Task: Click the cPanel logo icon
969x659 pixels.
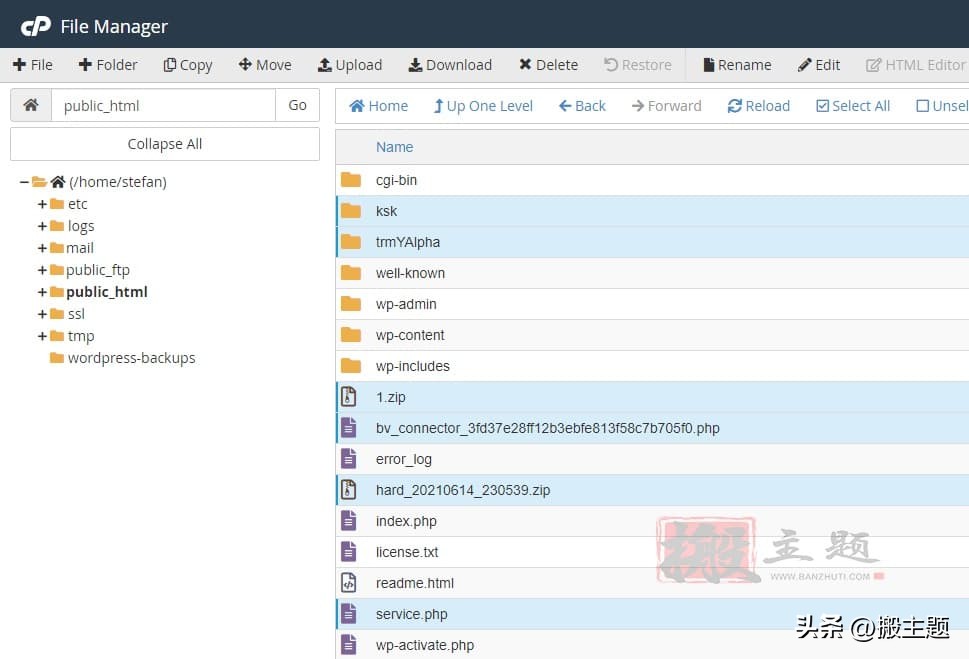Action: pyautogui.click(x=36, y=26)
